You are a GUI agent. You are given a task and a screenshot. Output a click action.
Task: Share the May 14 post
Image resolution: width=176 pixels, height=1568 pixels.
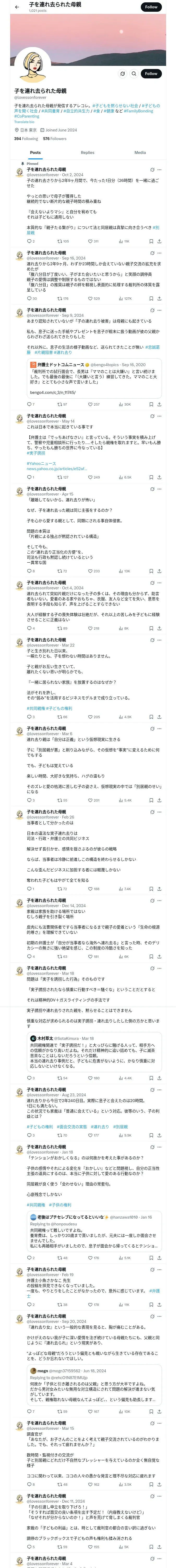tap(159, 477)
